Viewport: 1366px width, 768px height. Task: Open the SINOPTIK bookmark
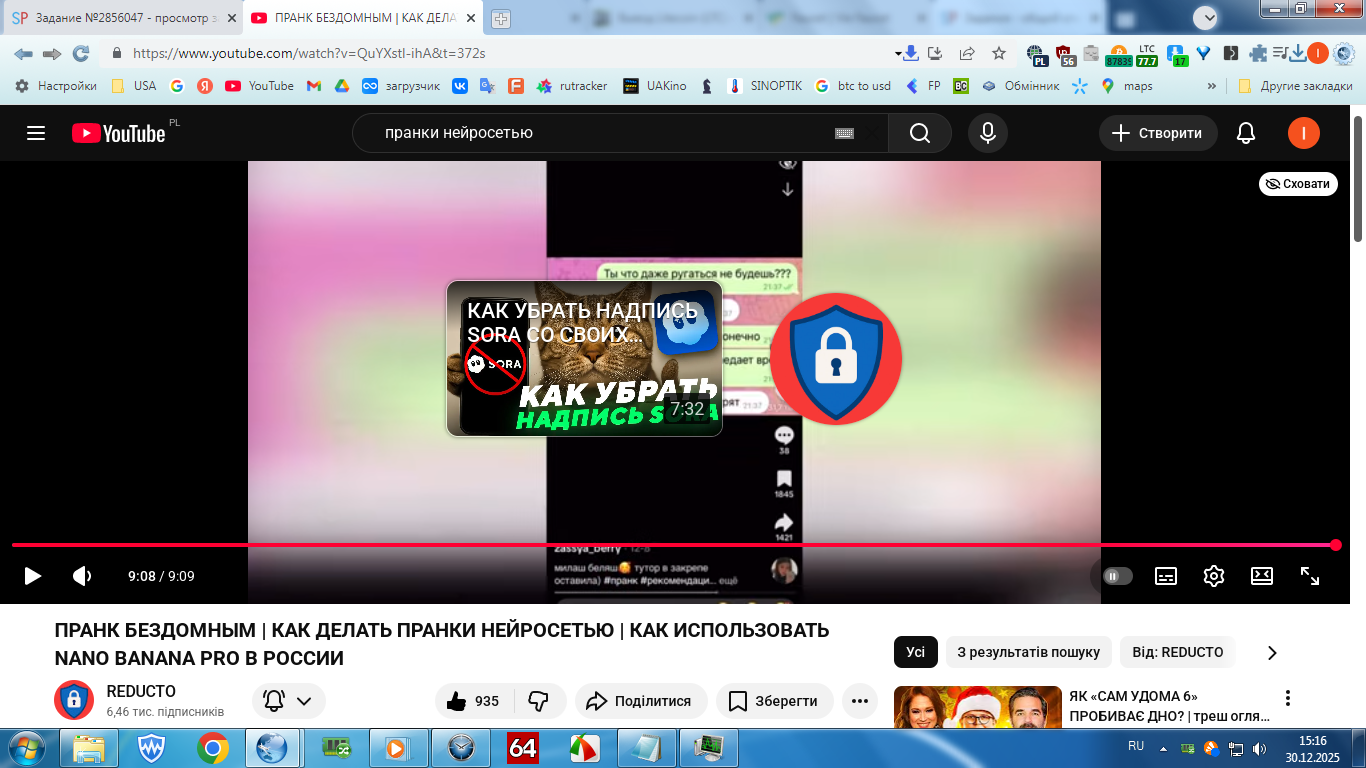765,86
